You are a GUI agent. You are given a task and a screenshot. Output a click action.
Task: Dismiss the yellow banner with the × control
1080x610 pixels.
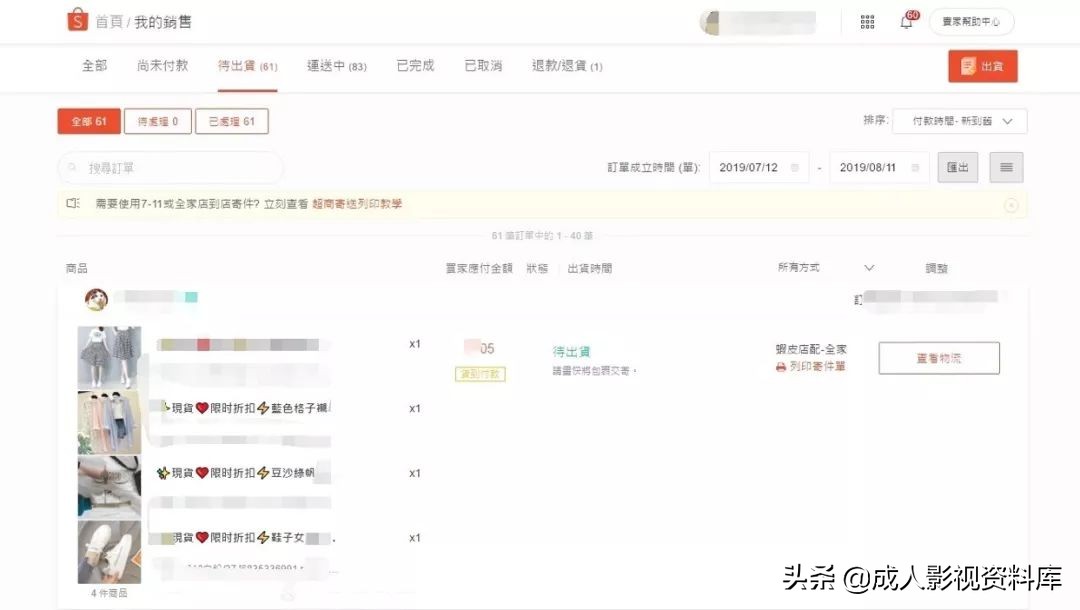point(1011,203)
